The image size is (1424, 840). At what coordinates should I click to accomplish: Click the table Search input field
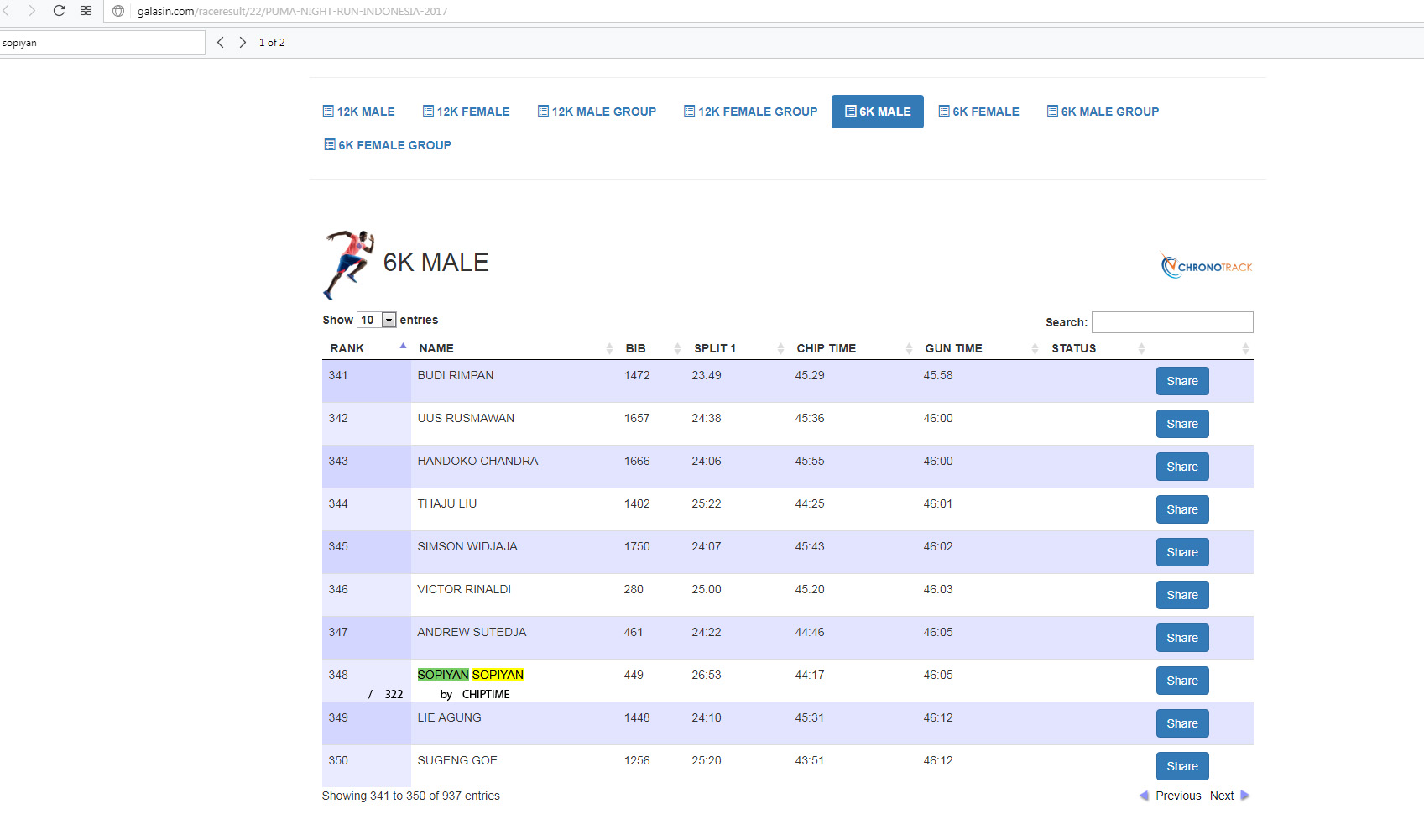1171,322
